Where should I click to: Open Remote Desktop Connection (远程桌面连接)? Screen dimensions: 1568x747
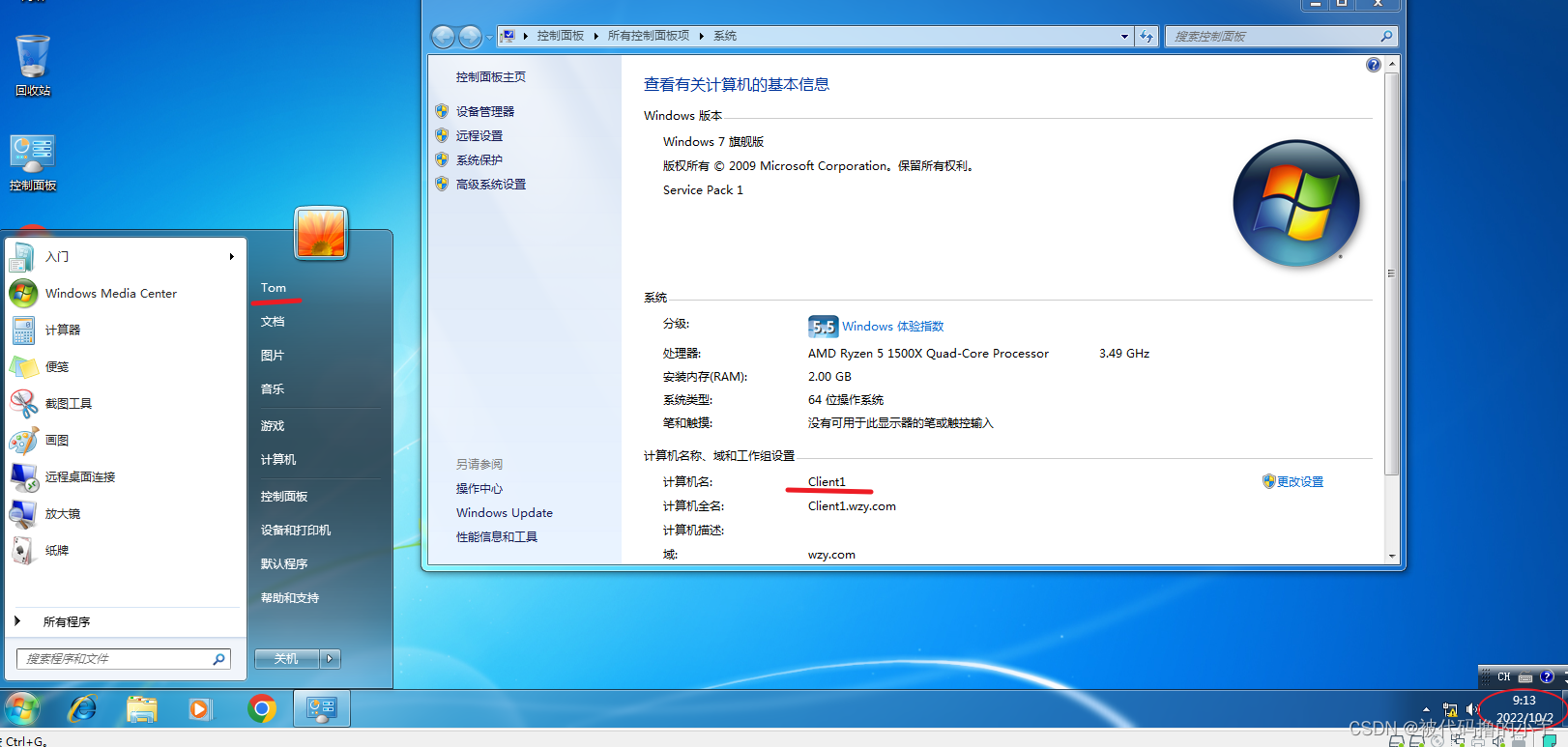pos(123,476)
